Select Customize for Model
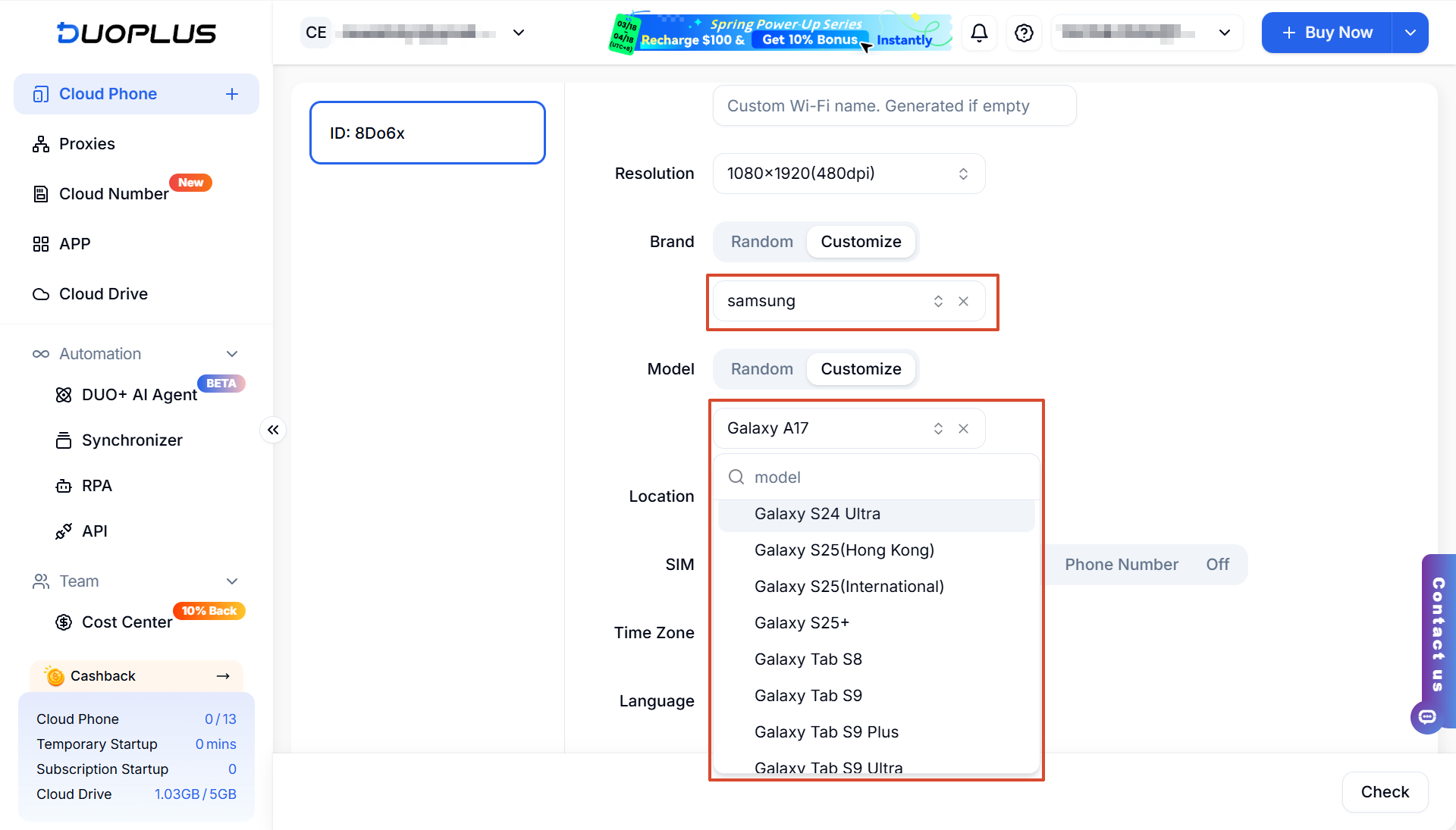Image resolution: width=1456 pixels, height=830 pixels. click(861, 369)
